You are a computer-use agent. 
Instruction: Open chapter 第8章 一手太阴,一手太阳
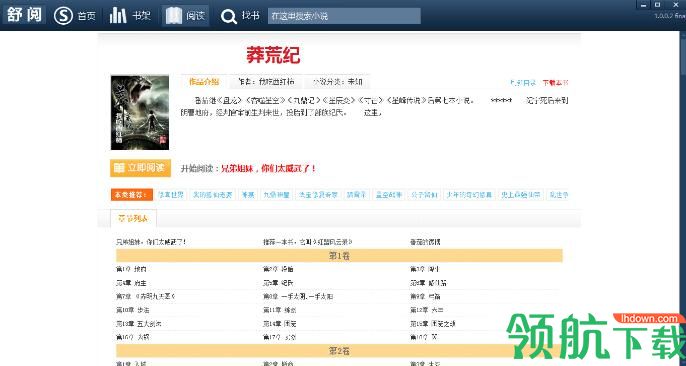point(298,296)
